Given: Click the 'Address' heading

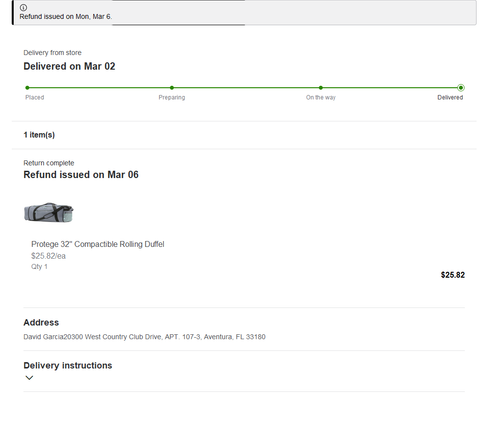Looking at the screenshot, I should pyautogui.click(x=41, y=322).
